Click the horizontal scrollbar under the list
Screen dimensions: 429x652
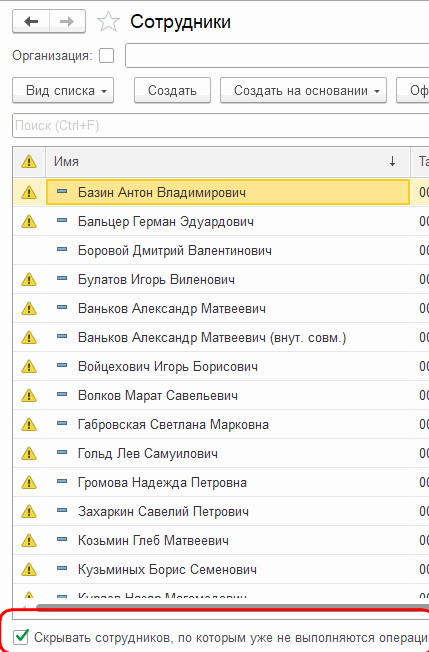233,607
